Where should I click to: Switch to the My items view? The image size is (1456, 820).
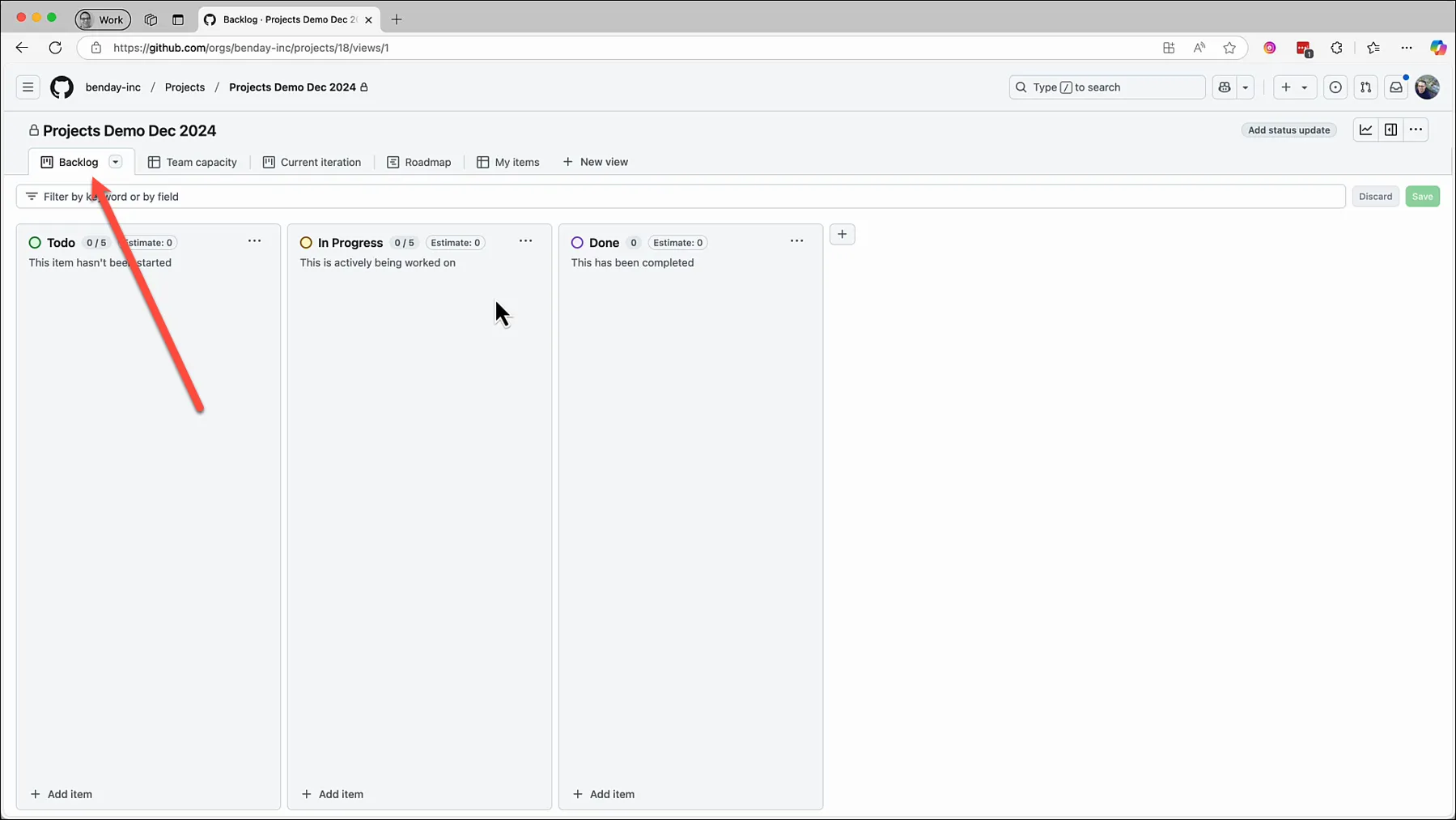508,162
